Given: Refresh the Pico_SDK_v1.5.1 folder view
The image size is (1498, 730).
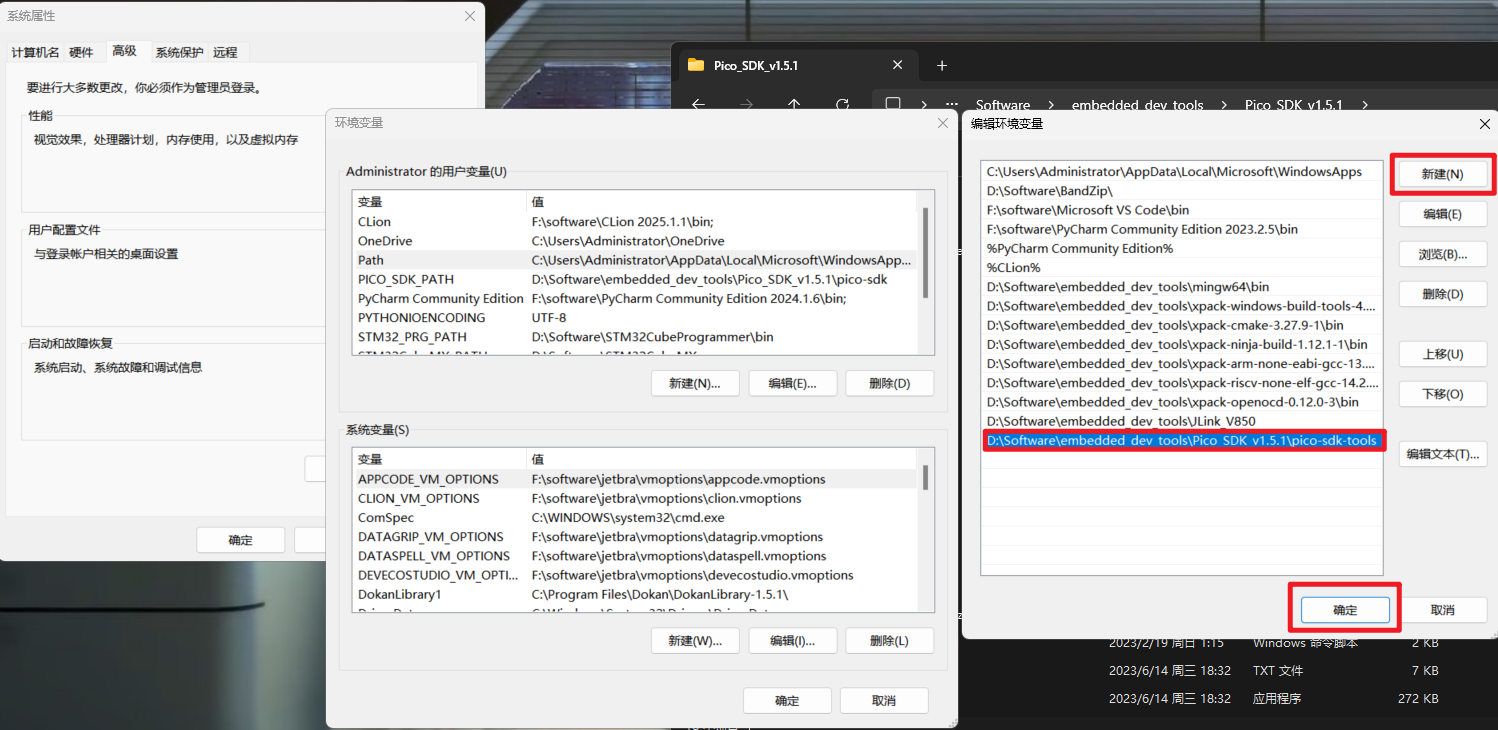Looking at the screenshot, I should pos(842,105).
